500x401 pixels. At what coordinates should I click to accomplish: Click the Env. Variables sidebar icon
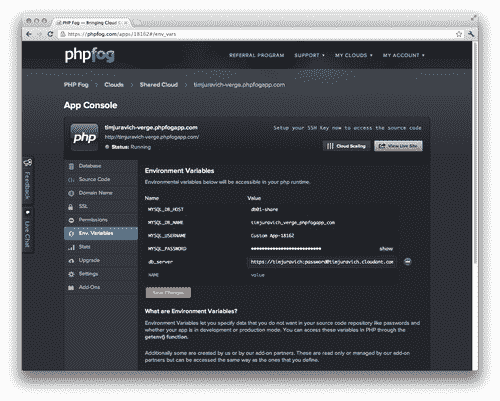[71, 234]
